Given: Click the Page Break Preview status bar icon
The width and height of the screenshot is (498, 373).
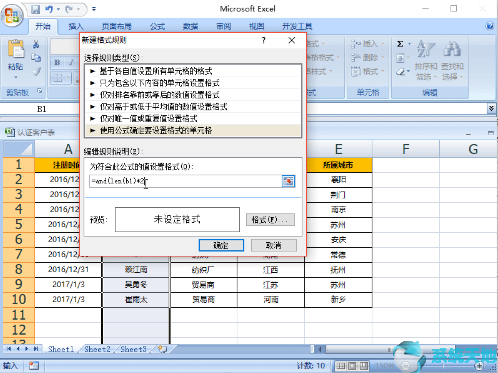Looking at the screenshot, I should click(x=364, y=366).
